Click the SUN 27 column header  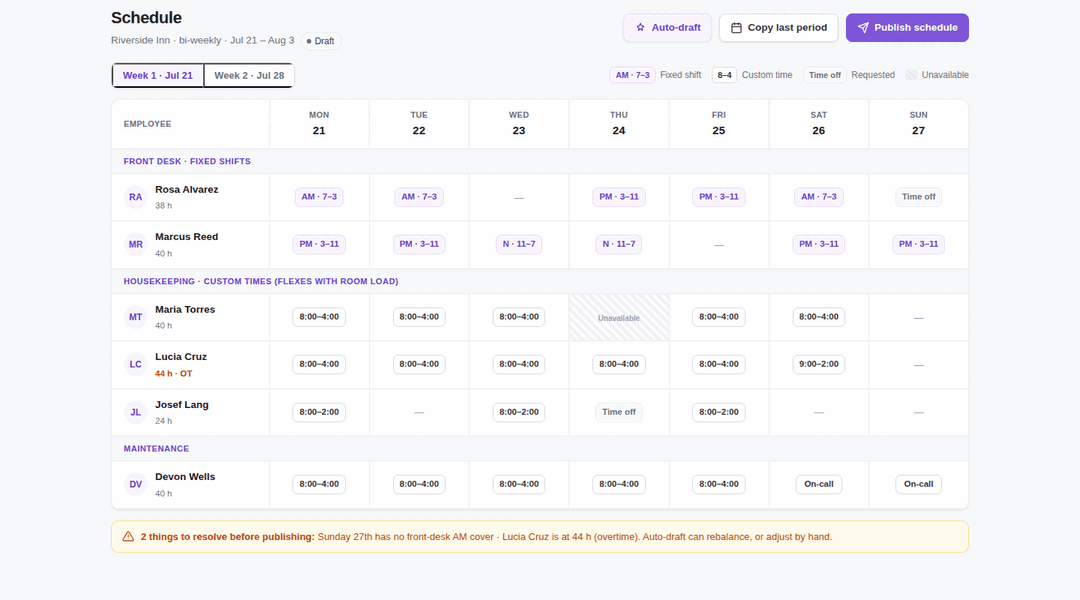[919, 124]
